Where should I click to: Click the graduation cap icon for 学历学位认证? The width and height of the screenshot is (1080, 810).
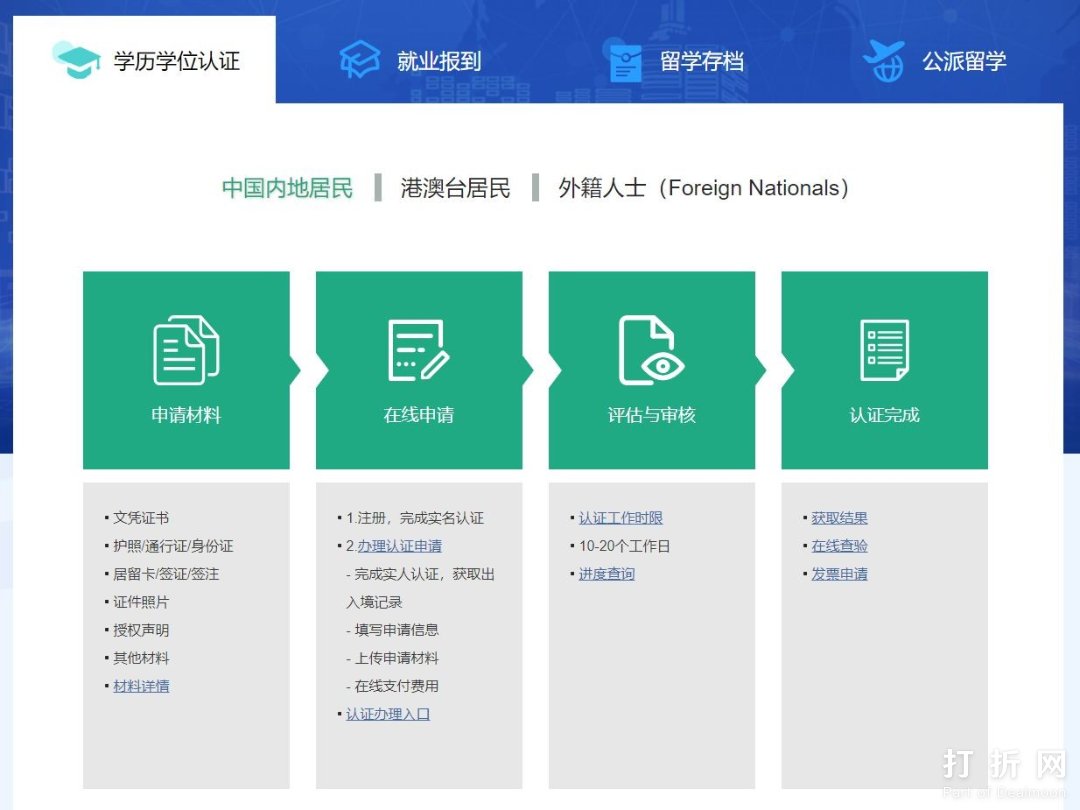(x=77, y=61)
